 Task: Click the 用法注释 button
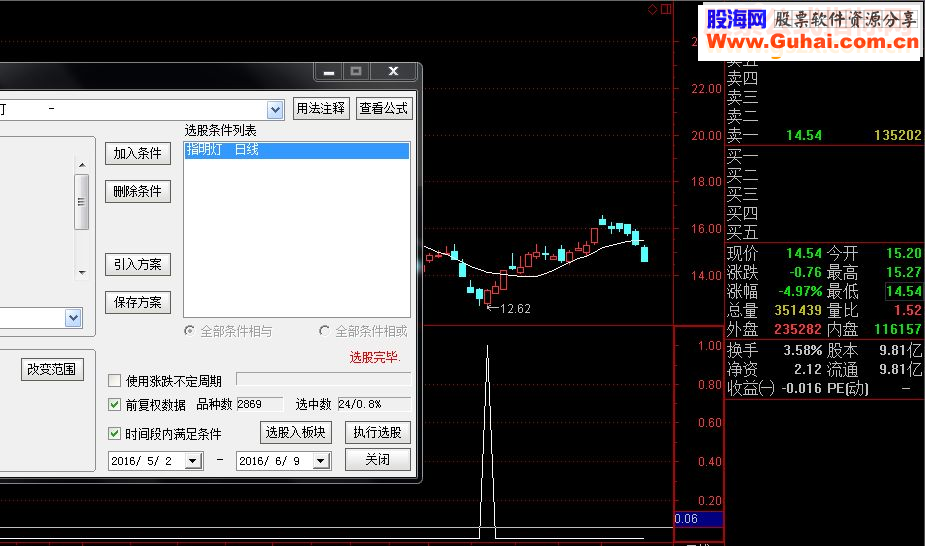(x=321, y=108)
